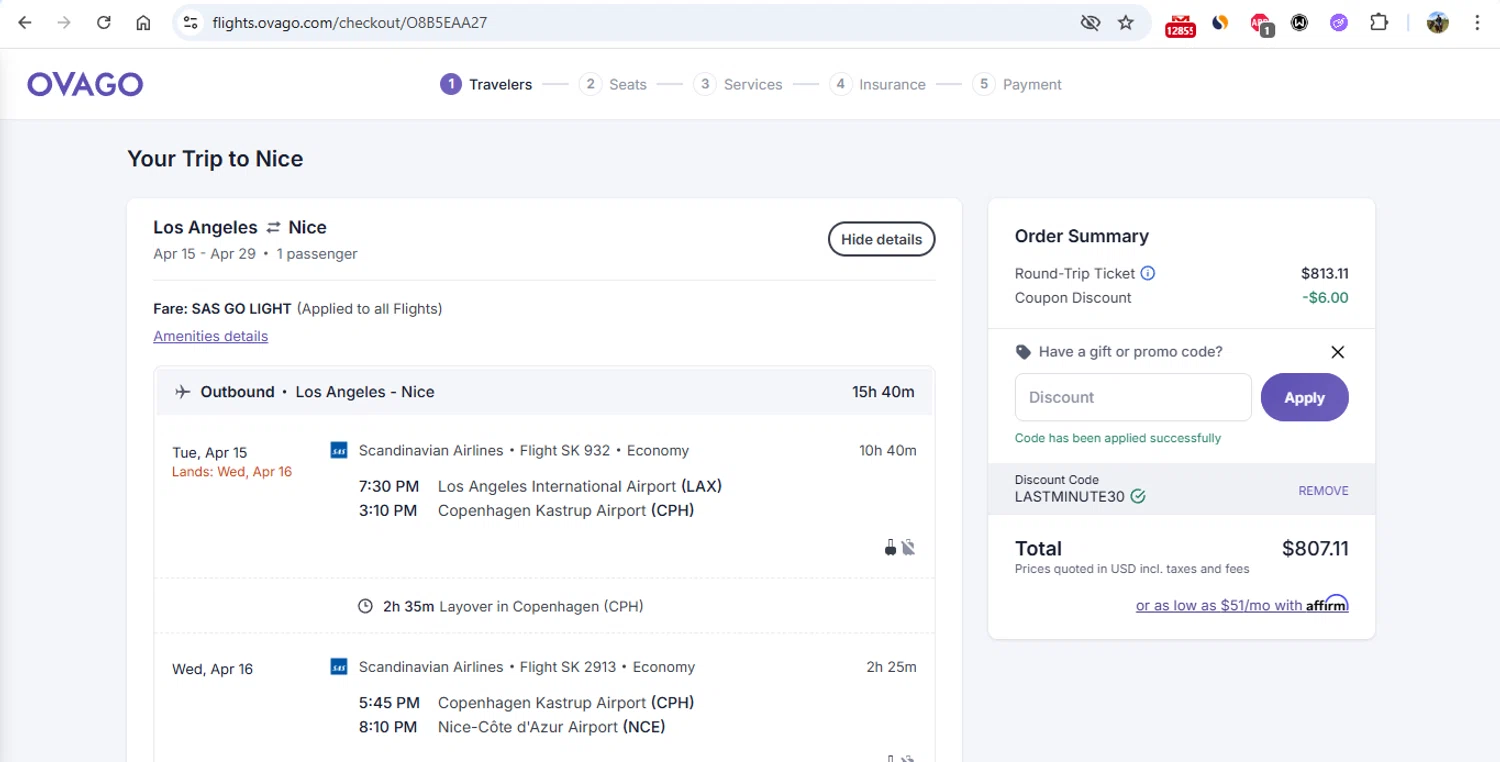Click SAS airline logo for Flight SK 932
The image size is (1500, 762).
[x=339, y=450]
